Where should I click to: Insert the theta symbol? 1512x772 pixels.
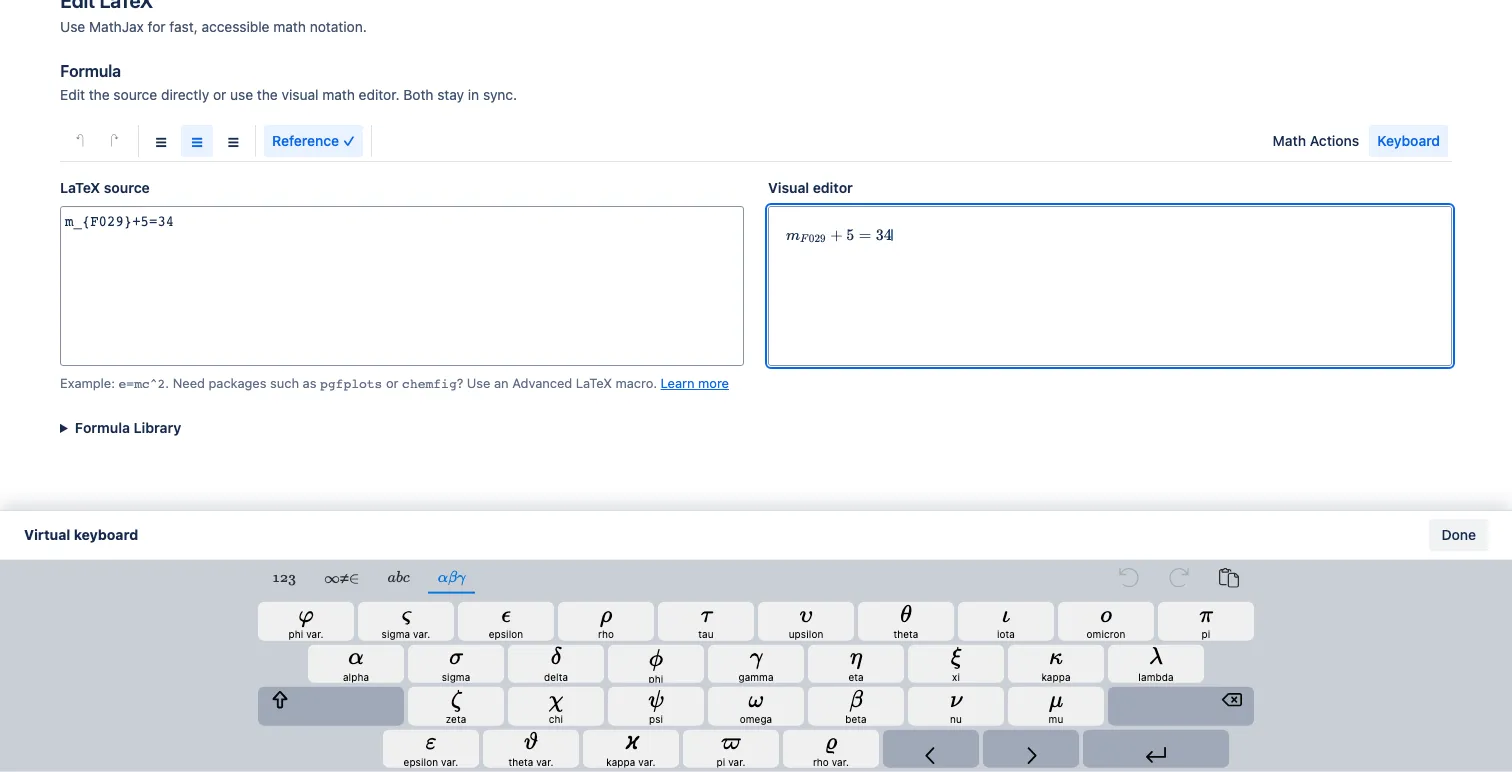906,621
